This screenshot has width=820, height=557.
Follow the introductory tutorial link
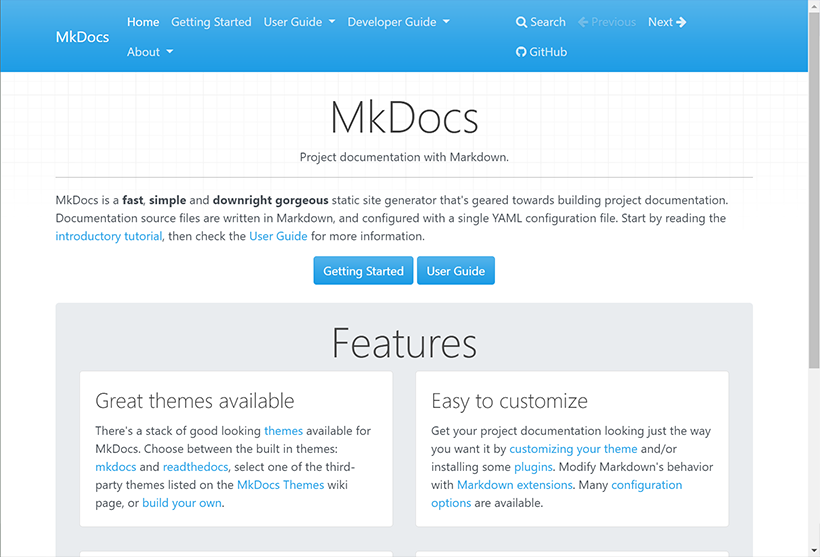pos(109,236)
